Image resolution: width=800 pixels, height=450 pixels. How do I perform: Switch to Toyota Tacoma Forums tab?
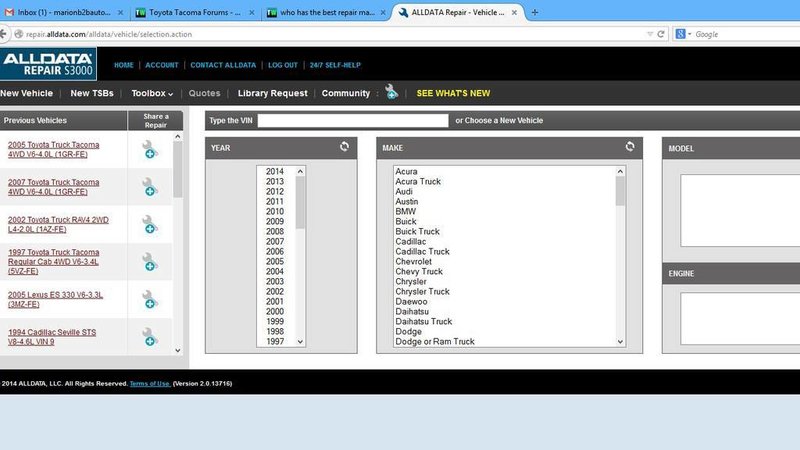pyautogui.click(x=194, y=12)
